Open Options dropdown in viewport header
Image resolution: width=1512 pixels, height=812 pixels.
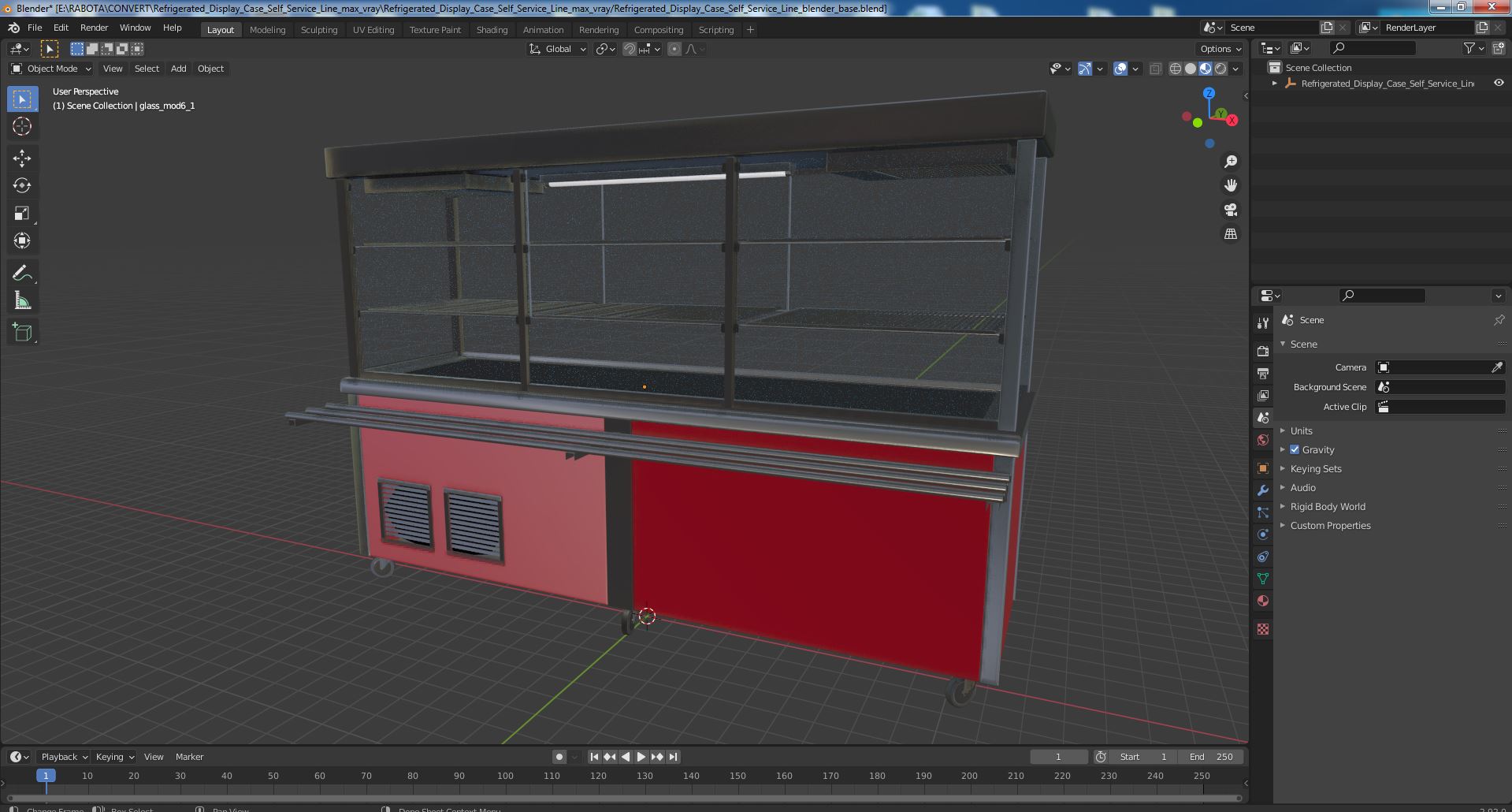(x=1220, y=49)
